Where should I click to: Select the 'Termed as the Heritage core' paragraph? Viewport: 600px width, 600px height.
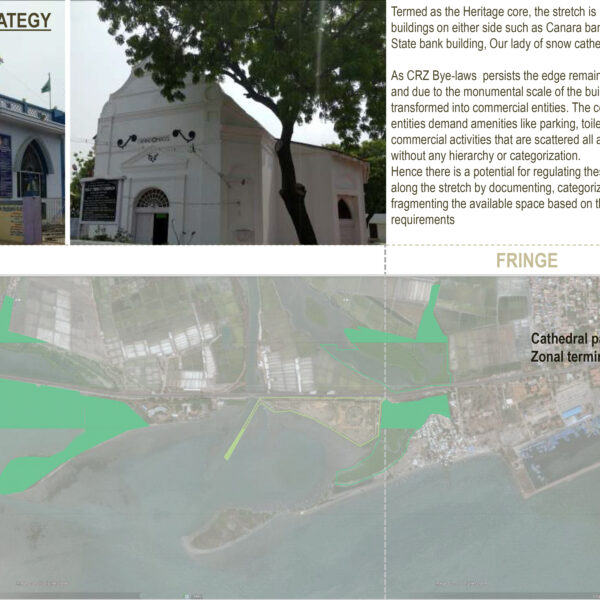coord(492,29)
